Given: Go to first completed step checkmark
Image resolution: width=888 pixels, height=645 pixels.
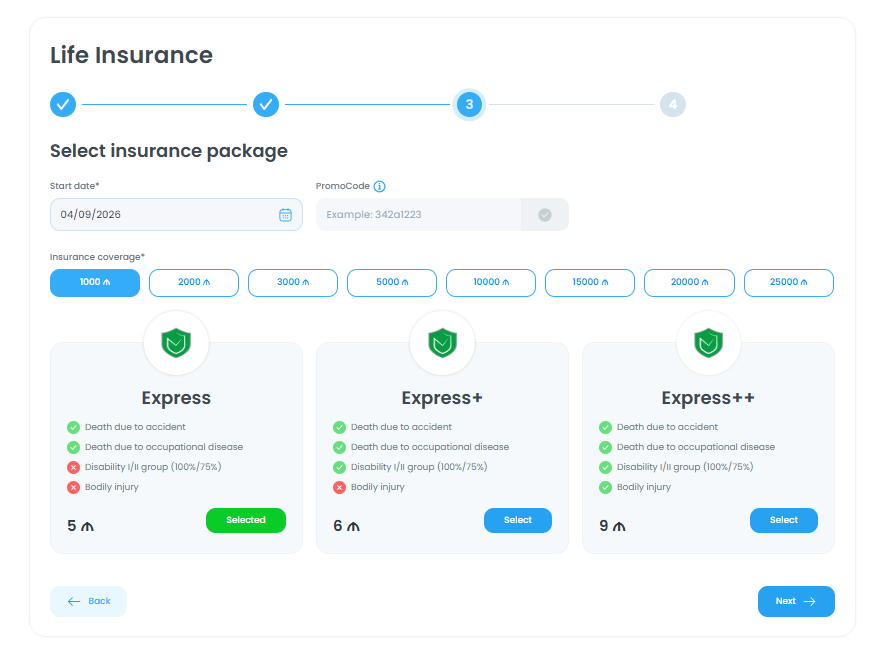Looking at the screenshot, I should click(63, 104).
